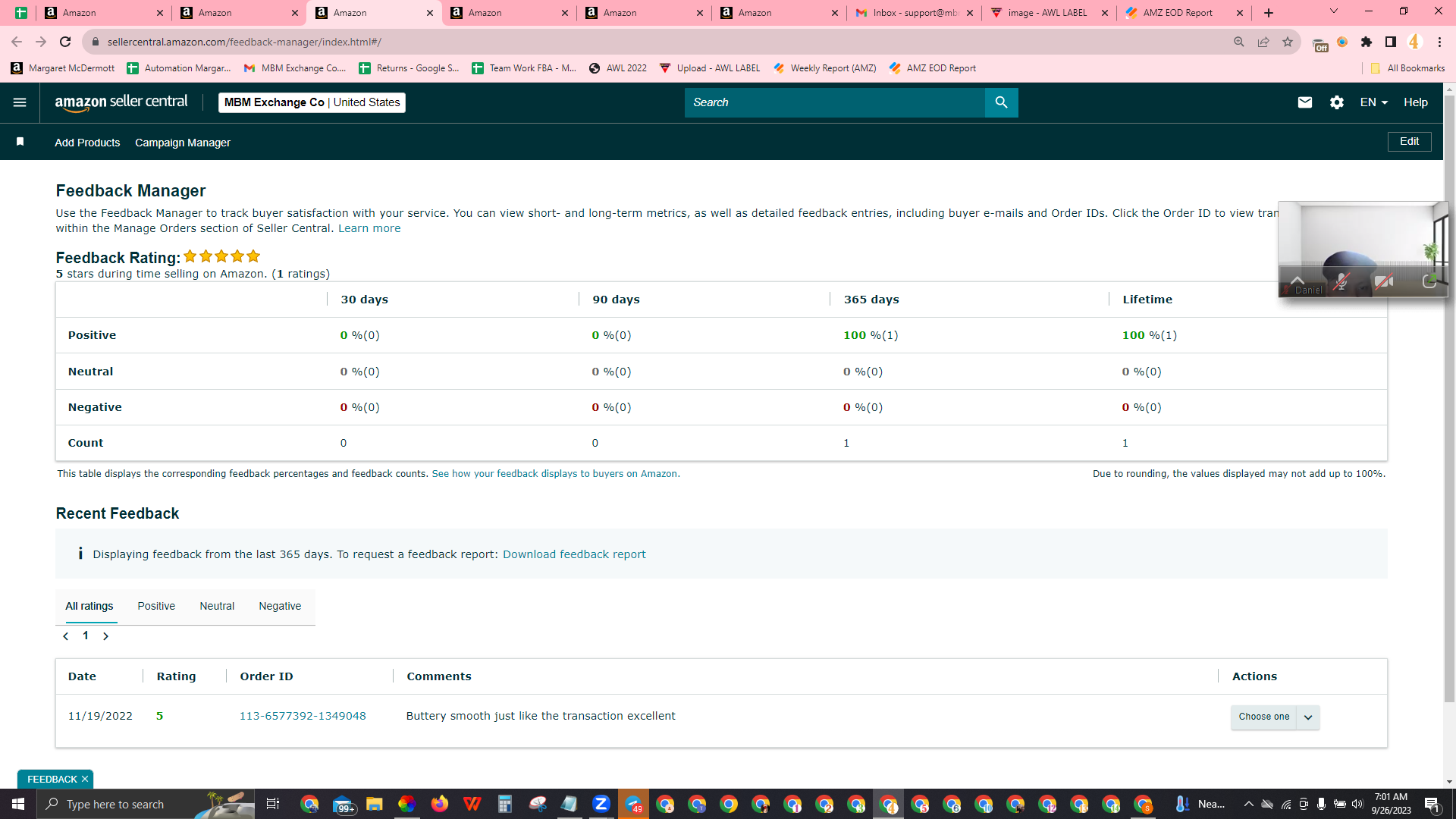The width and height of the screenshot is (1456, 819).
Task: Click MBM Exchange Co account switcher
Action: 312,102
